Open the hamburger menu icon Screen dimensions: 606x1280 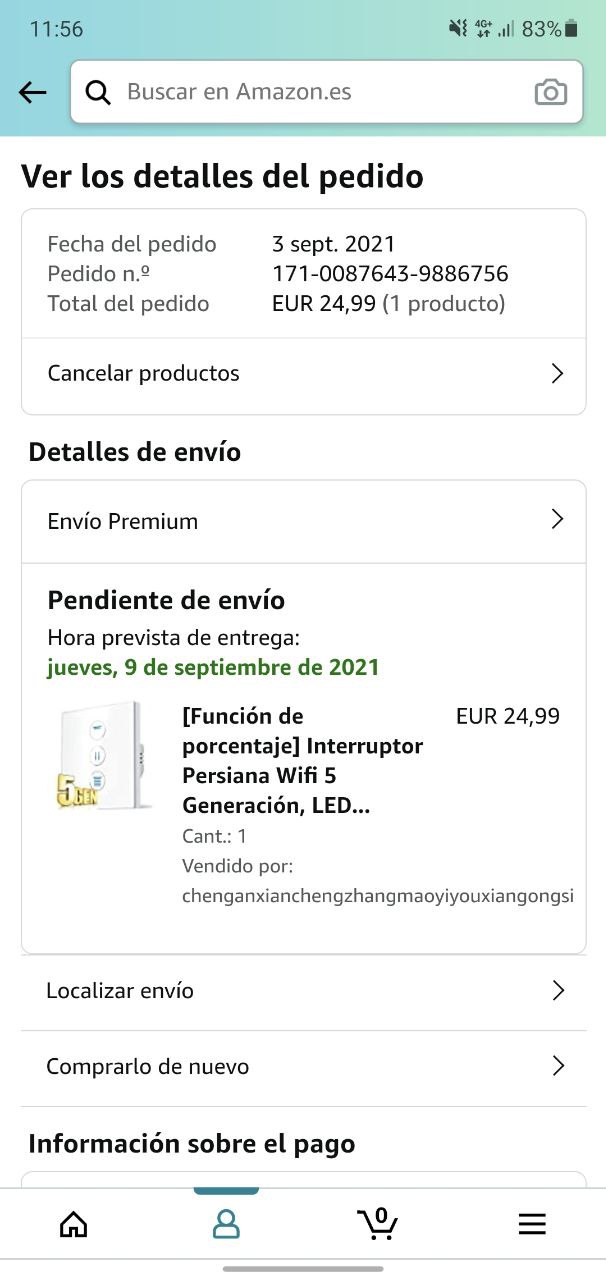point(531,1224)
